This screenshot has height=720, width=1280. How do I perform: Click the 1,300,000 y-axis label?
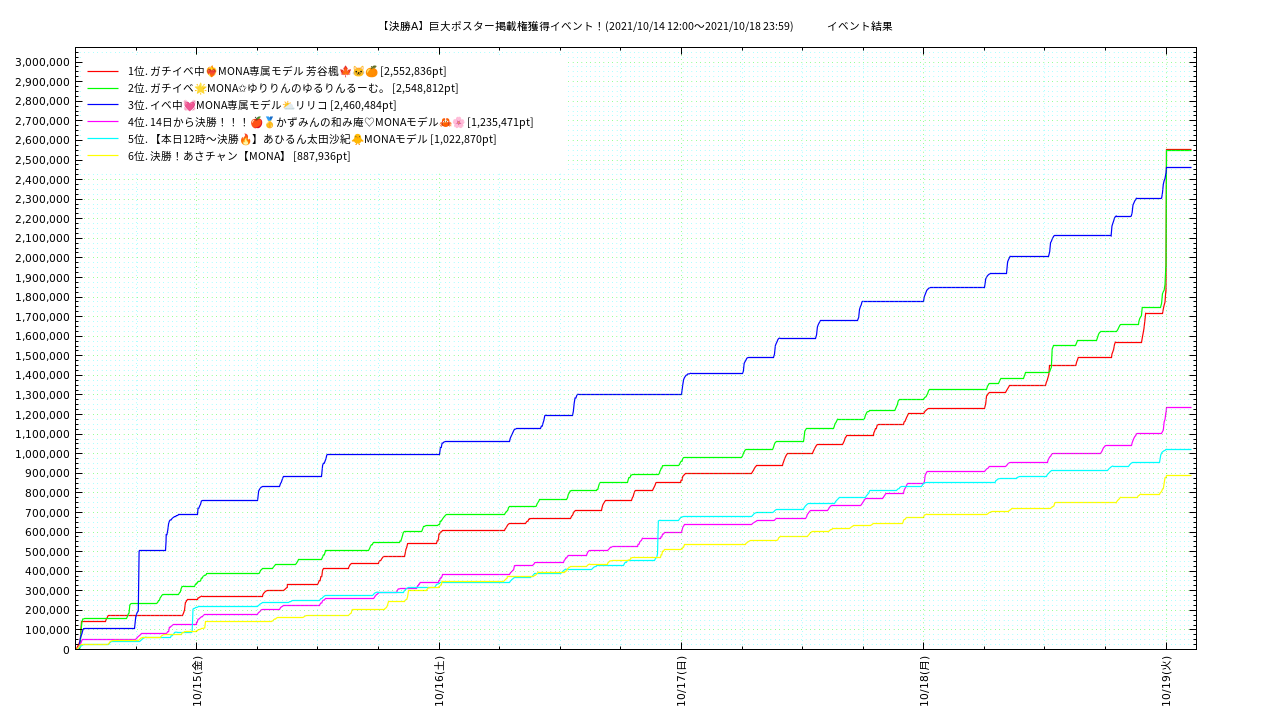43,395
